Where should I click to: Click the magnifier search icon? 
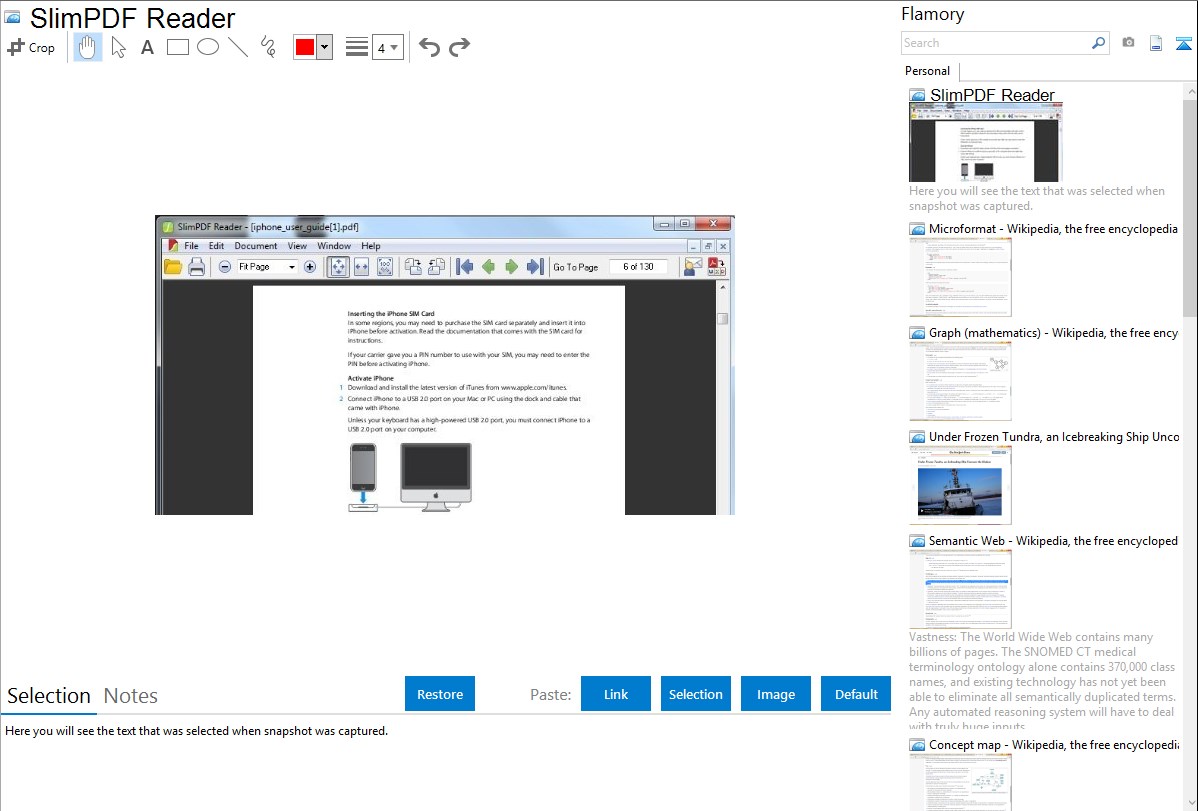tap(1098, 43)
